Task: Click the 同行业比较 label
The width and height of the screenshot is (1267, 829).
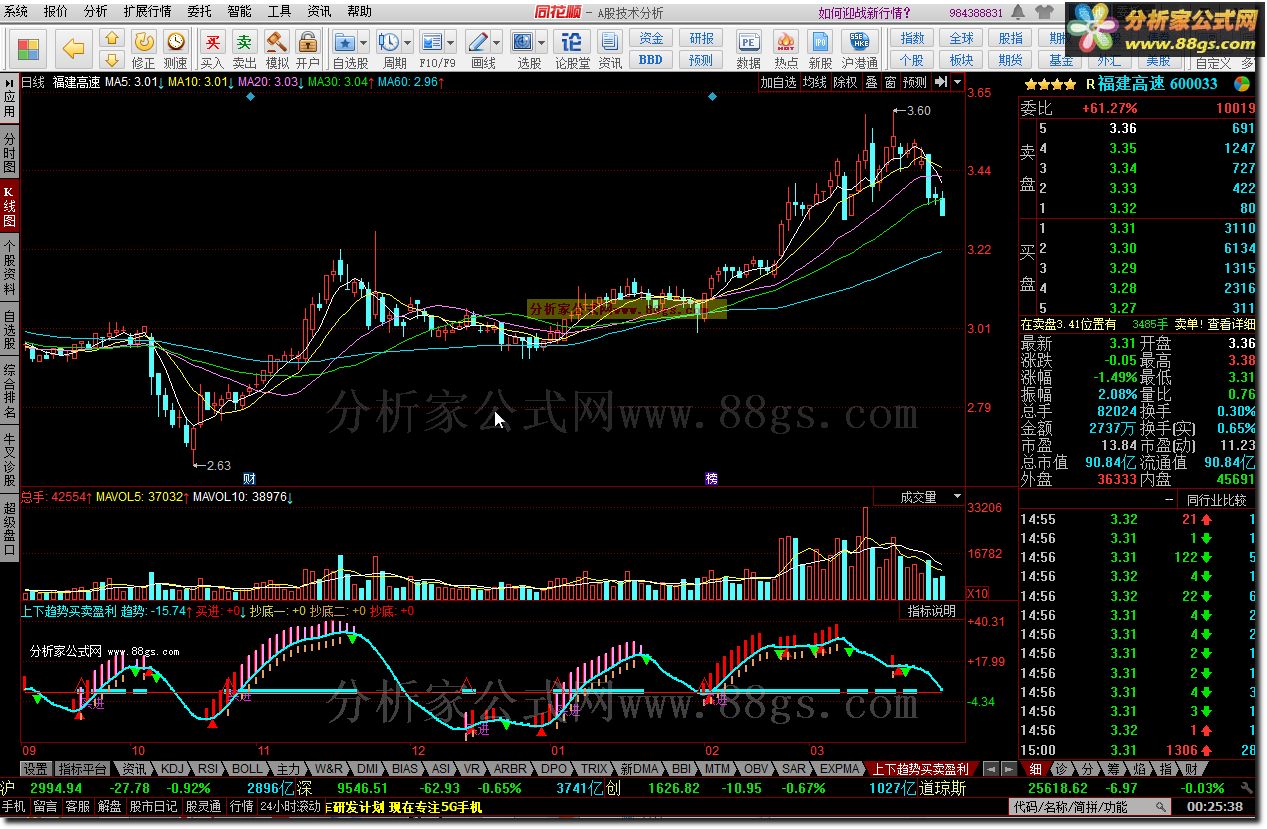Action: pos(1217,499)
